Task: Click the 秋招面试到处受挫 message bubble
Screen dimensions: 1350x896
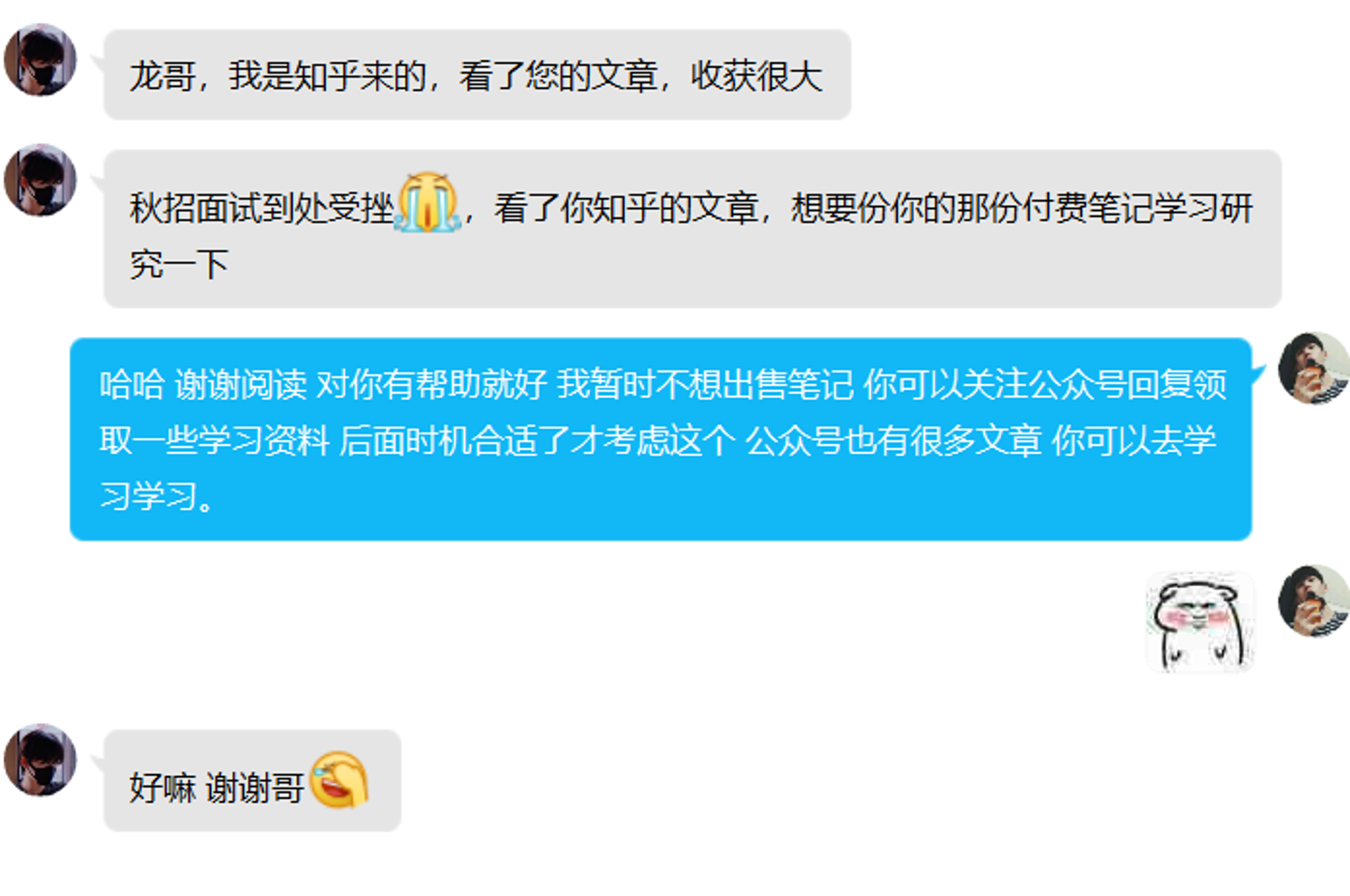Action: tap(693, 229)
